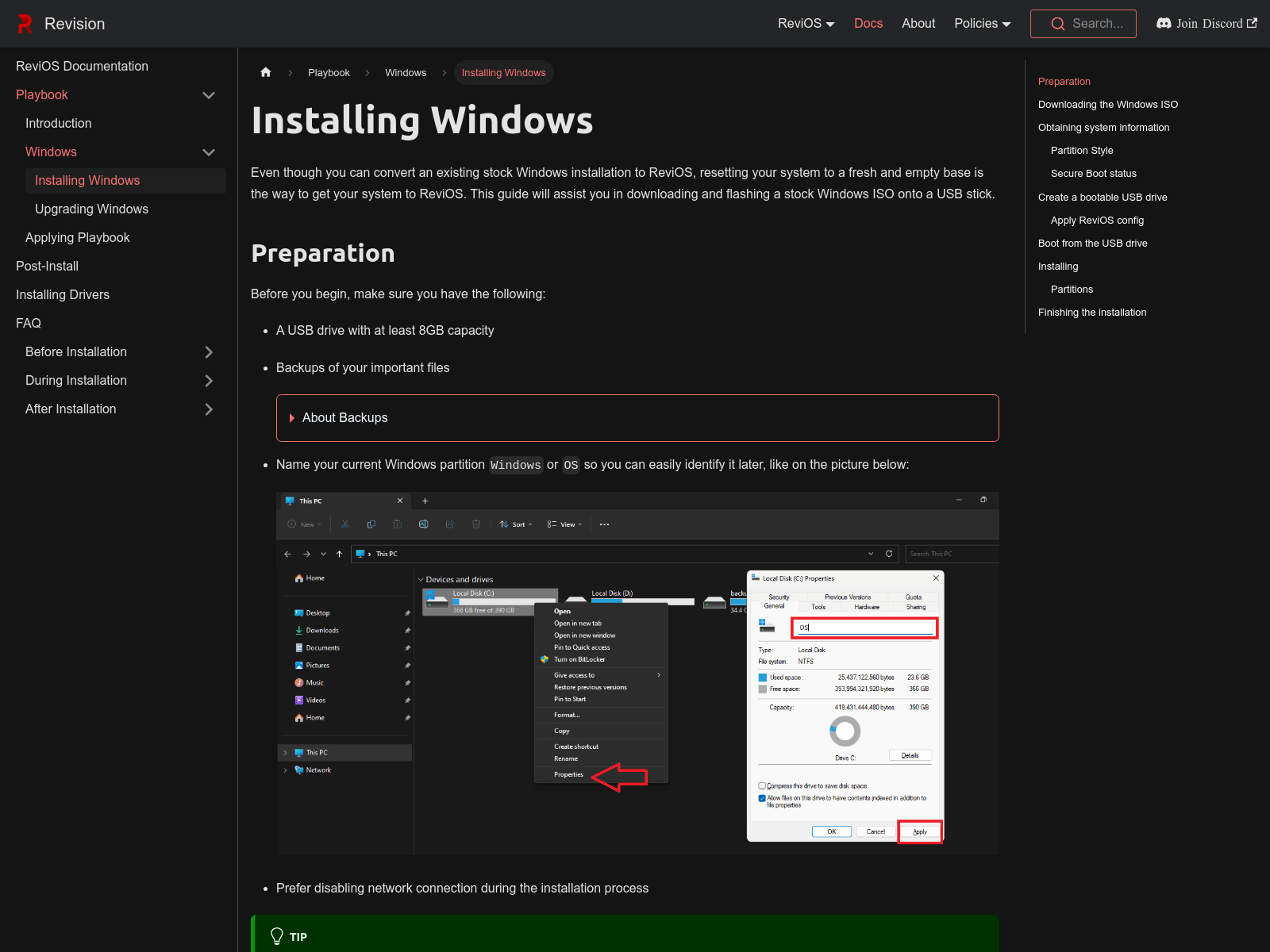Click Playbook breadcrumb
This screenshot has width=1270, height=952.
point(329,73)
